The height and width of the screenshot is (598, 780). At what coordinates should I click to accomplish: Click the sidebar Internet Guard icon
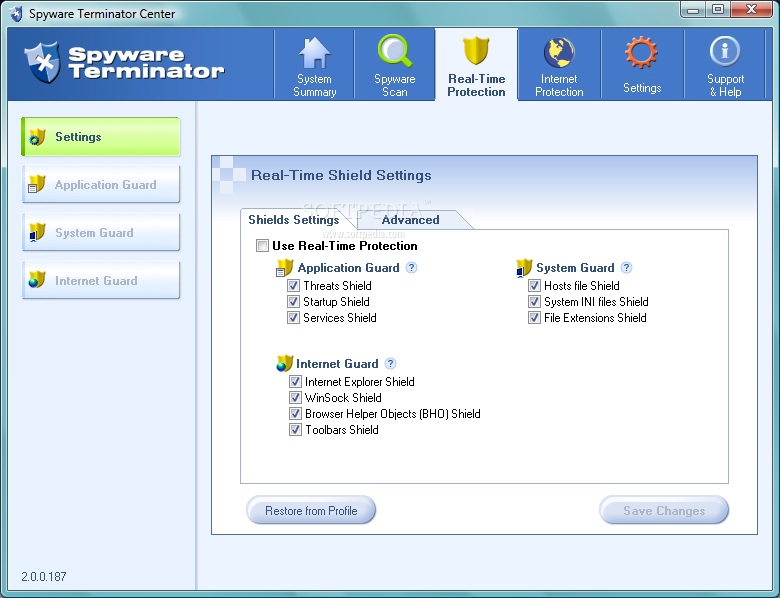37,280
